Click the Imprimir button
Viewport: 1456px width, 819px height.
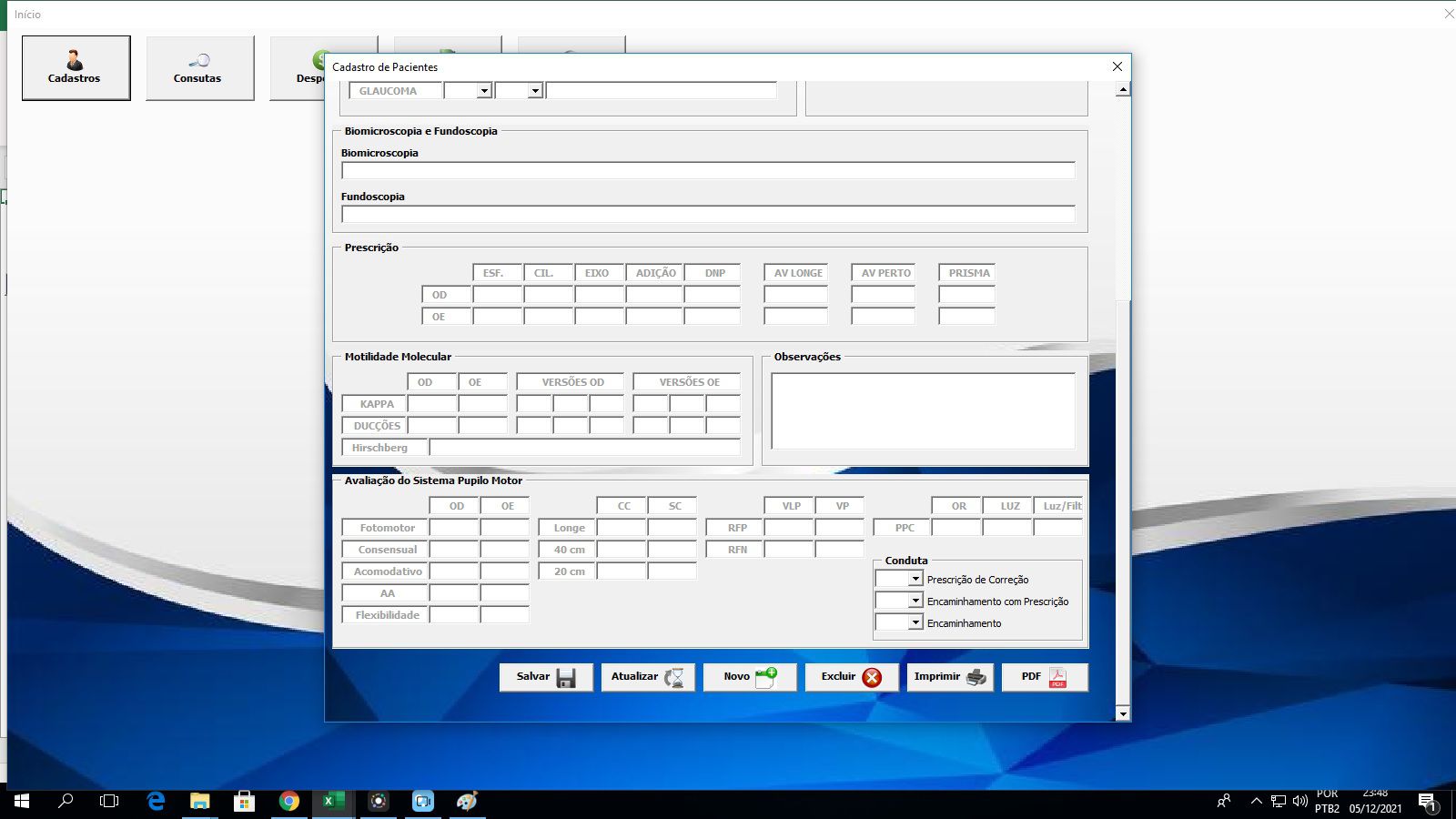tap(950, 677)
